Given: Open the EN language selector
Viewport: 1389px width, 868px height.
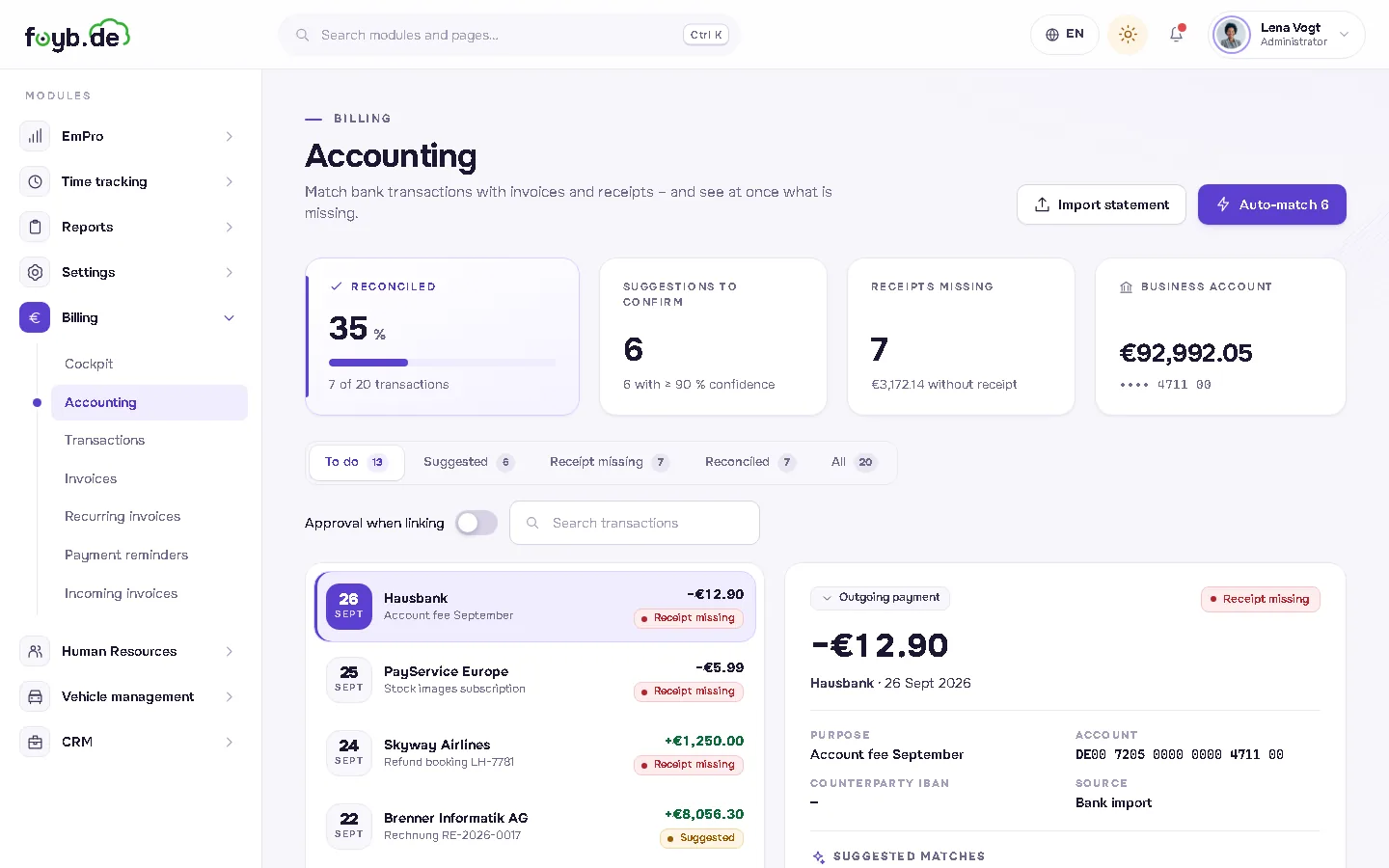Looking at the screenshot, I should (1065, 35).
